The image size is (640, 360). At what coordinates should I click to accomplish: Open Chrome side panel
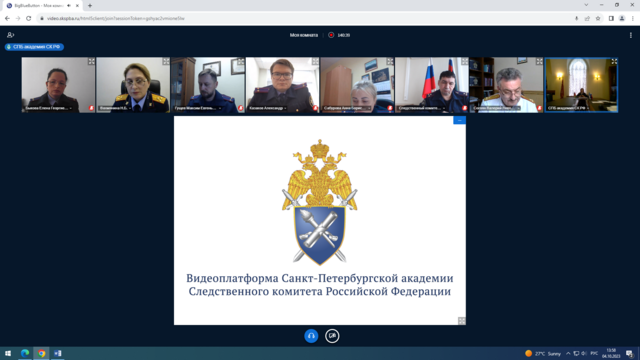[x=611, y=18]
